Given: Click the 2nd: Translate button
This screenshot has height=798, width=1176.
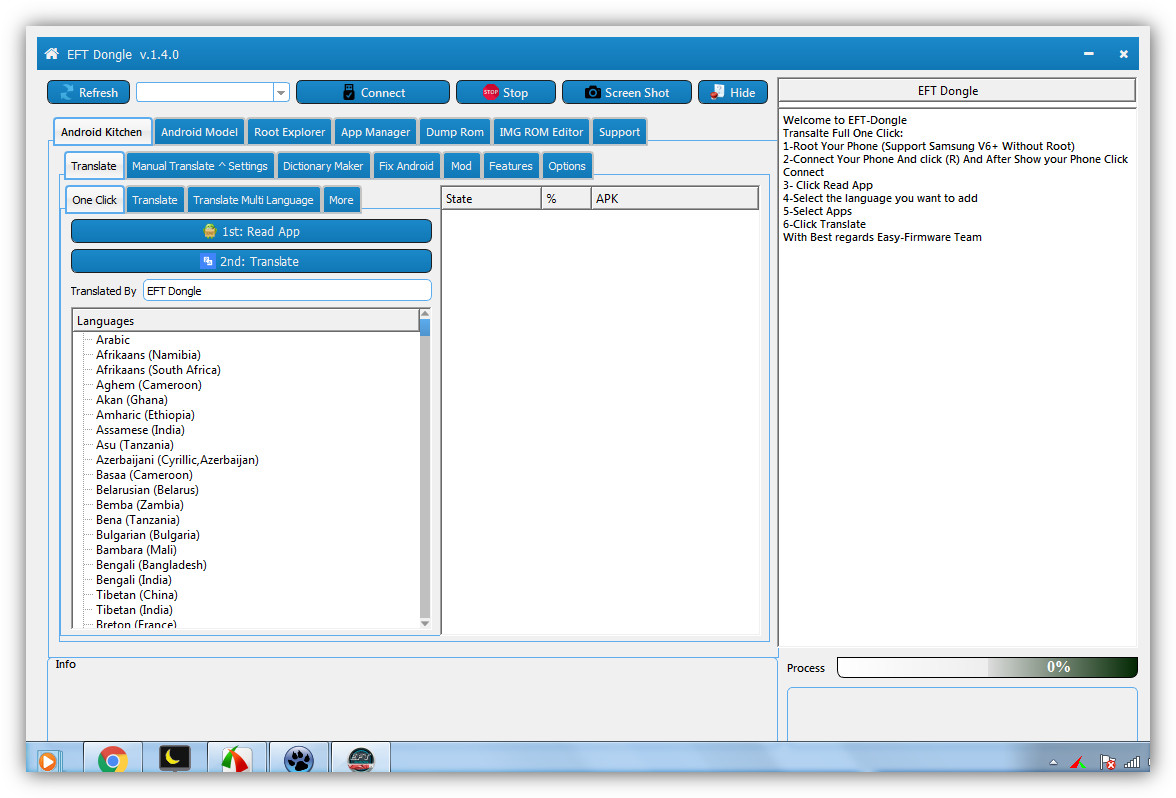Looking at the screenshot, I should click(251, 261).
